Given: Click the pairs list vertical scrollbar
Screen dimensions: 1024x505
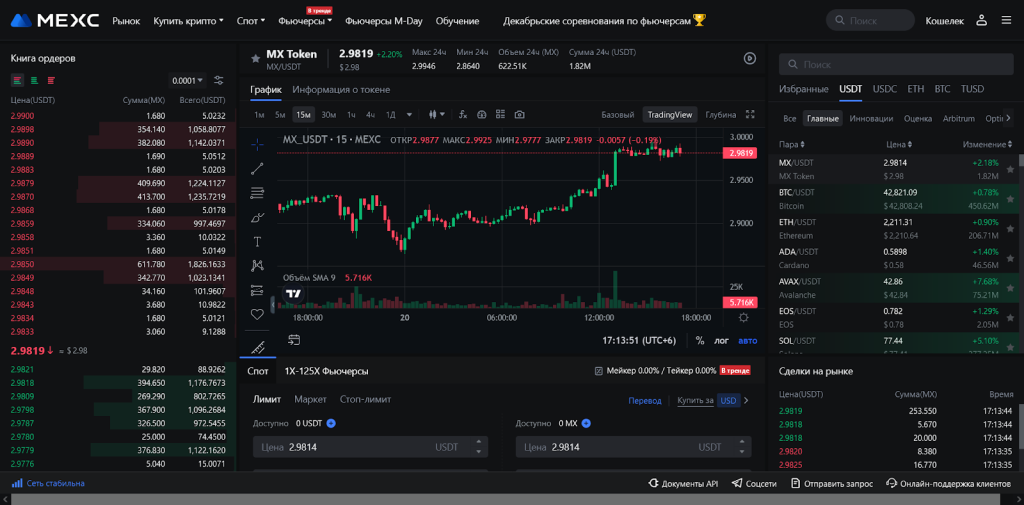Looking at the screenshot, I should (x=1021, y=160).
